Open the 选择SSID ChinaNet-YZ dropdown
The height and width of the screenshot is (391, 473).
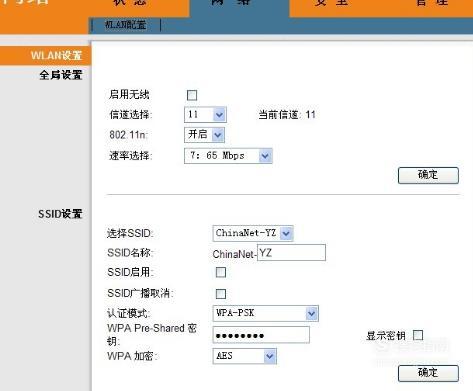coord(253,233)
